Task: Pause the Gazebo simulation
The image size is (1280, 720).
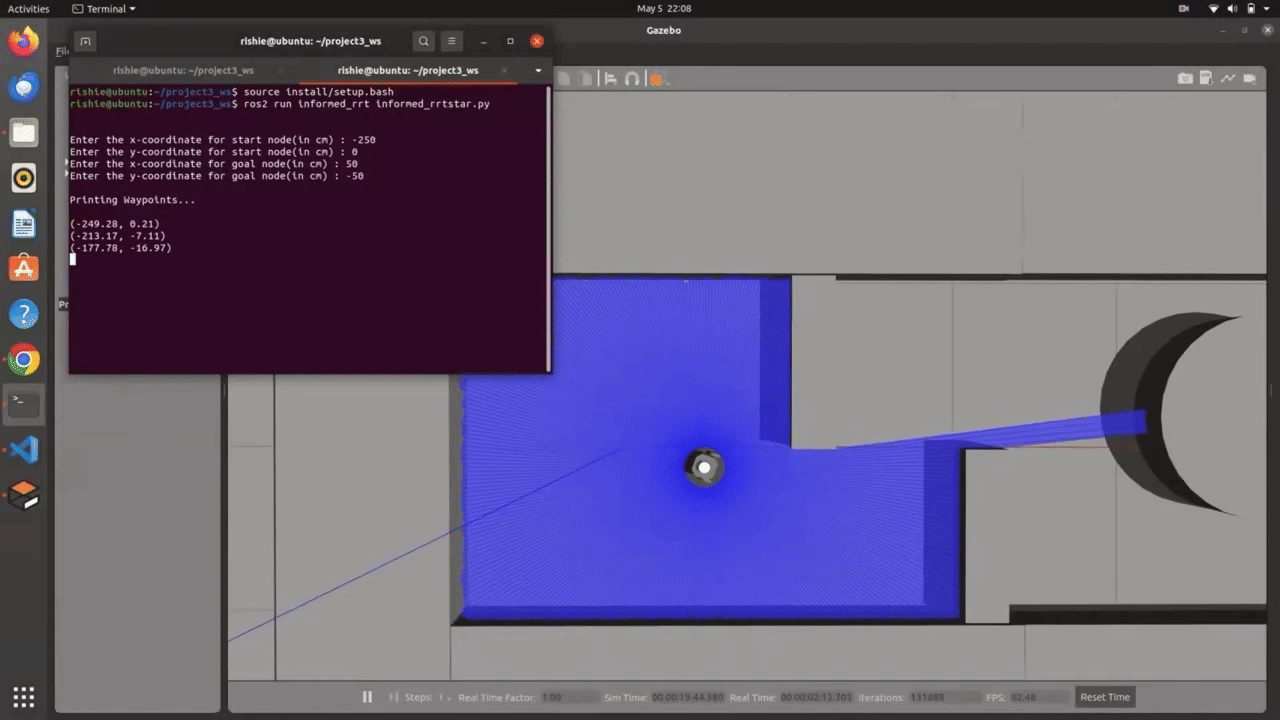Action: [367, 697]
